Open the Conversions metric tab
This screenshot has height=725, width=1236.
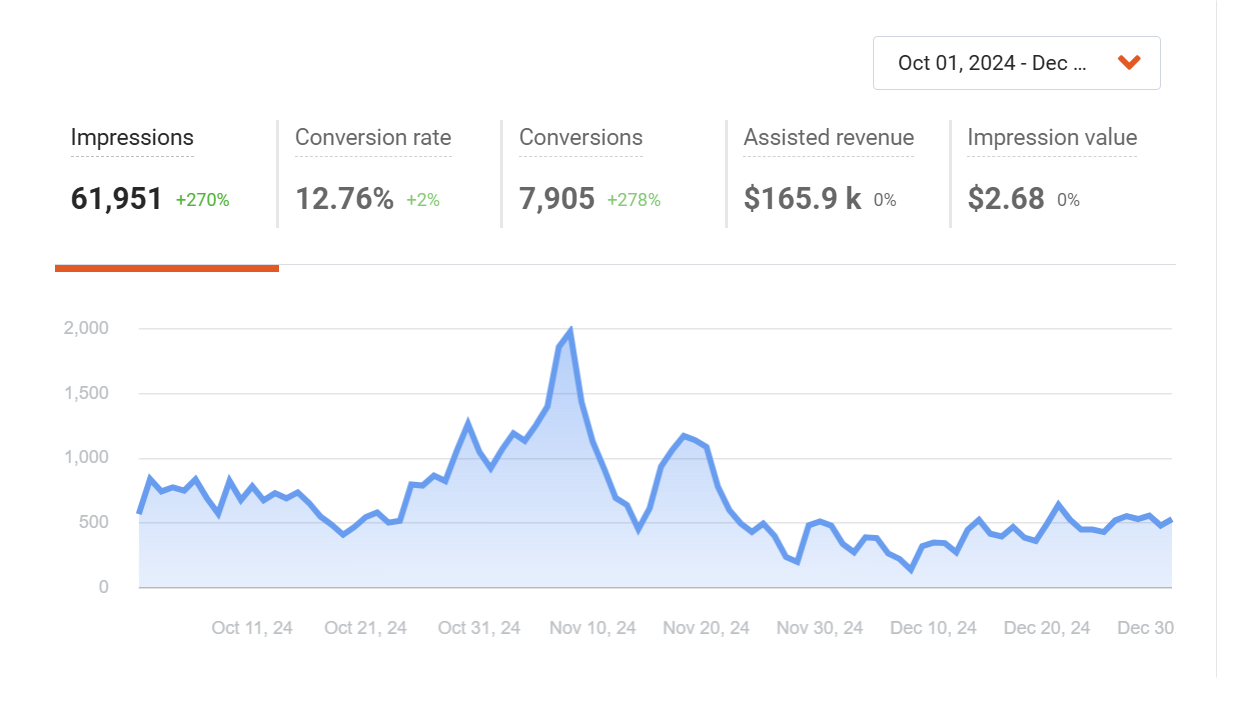click(x=580, y=138)
